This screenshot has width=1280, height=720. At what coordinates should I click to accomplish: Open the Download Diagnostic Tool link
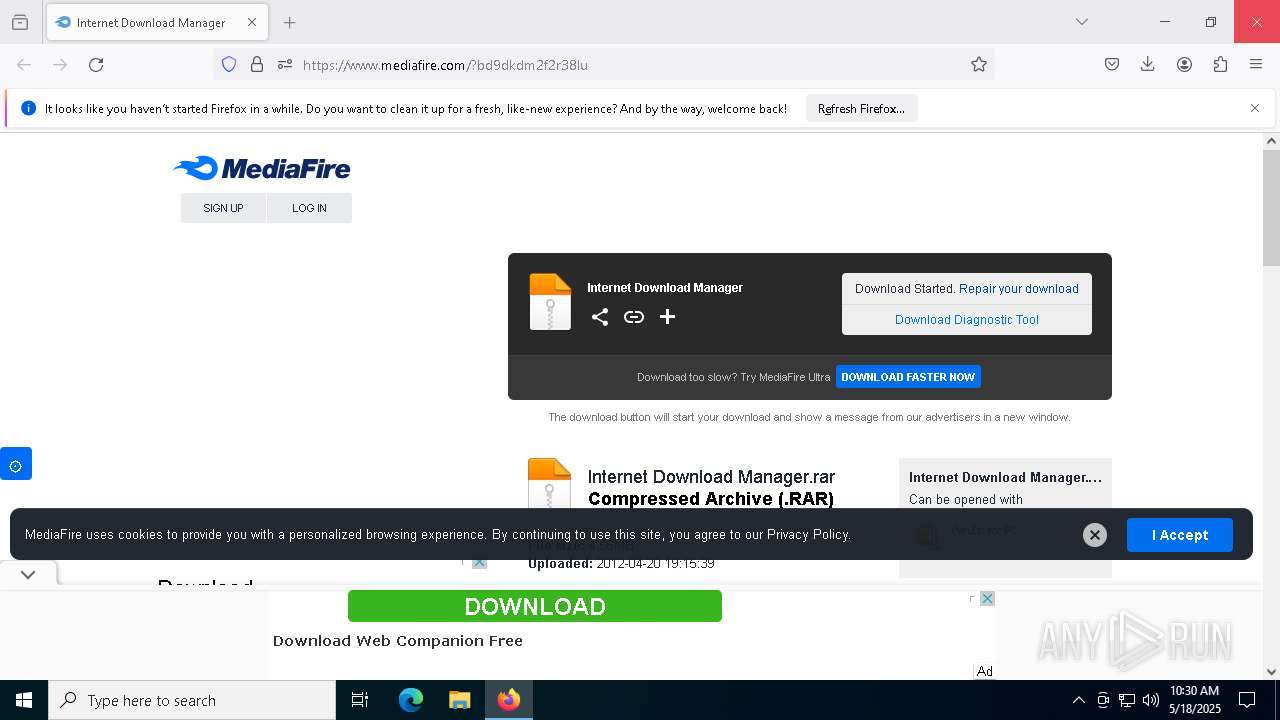click(x=967, y=320)
